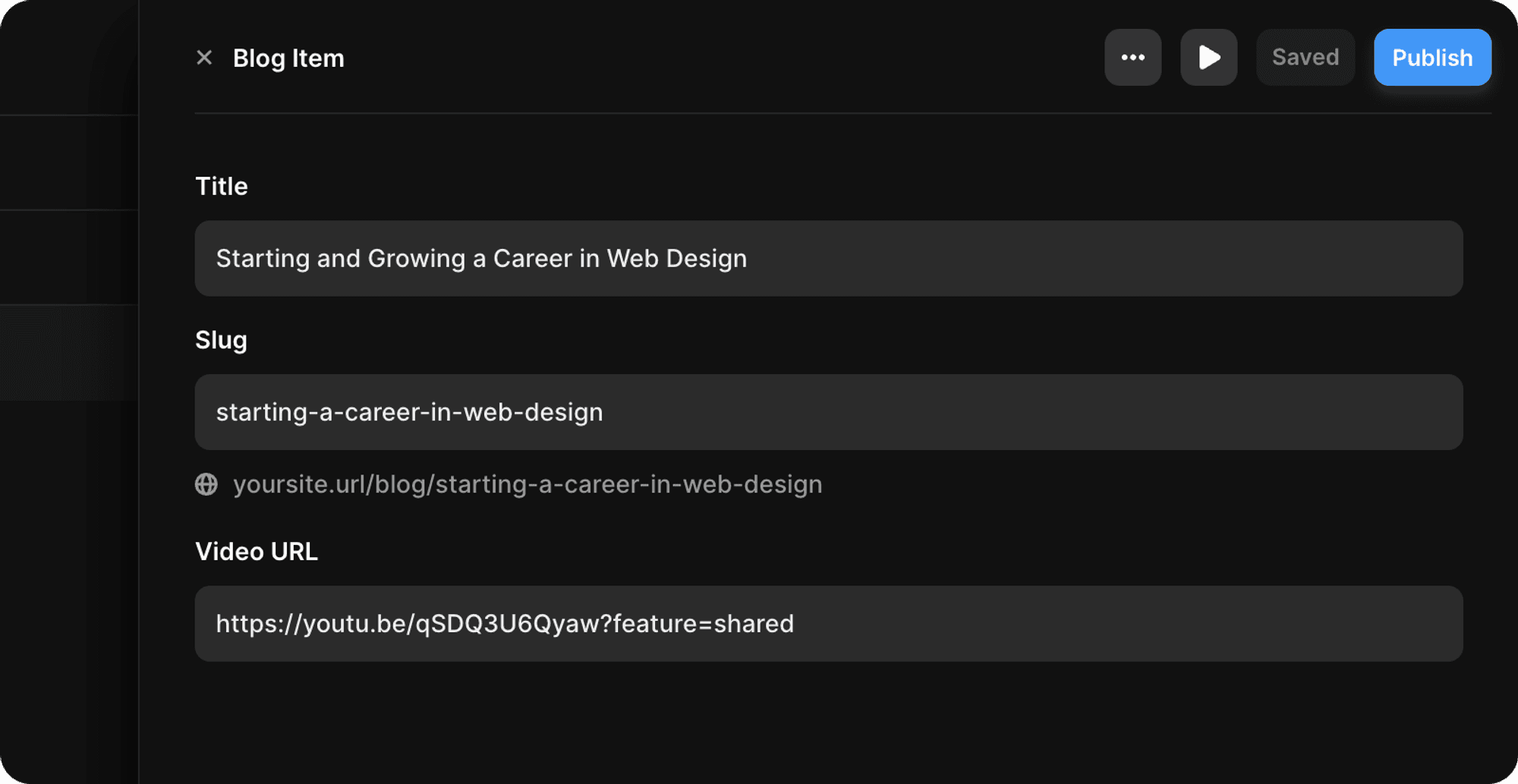Click the globe icon beside the URL

[x=206, y=484]
